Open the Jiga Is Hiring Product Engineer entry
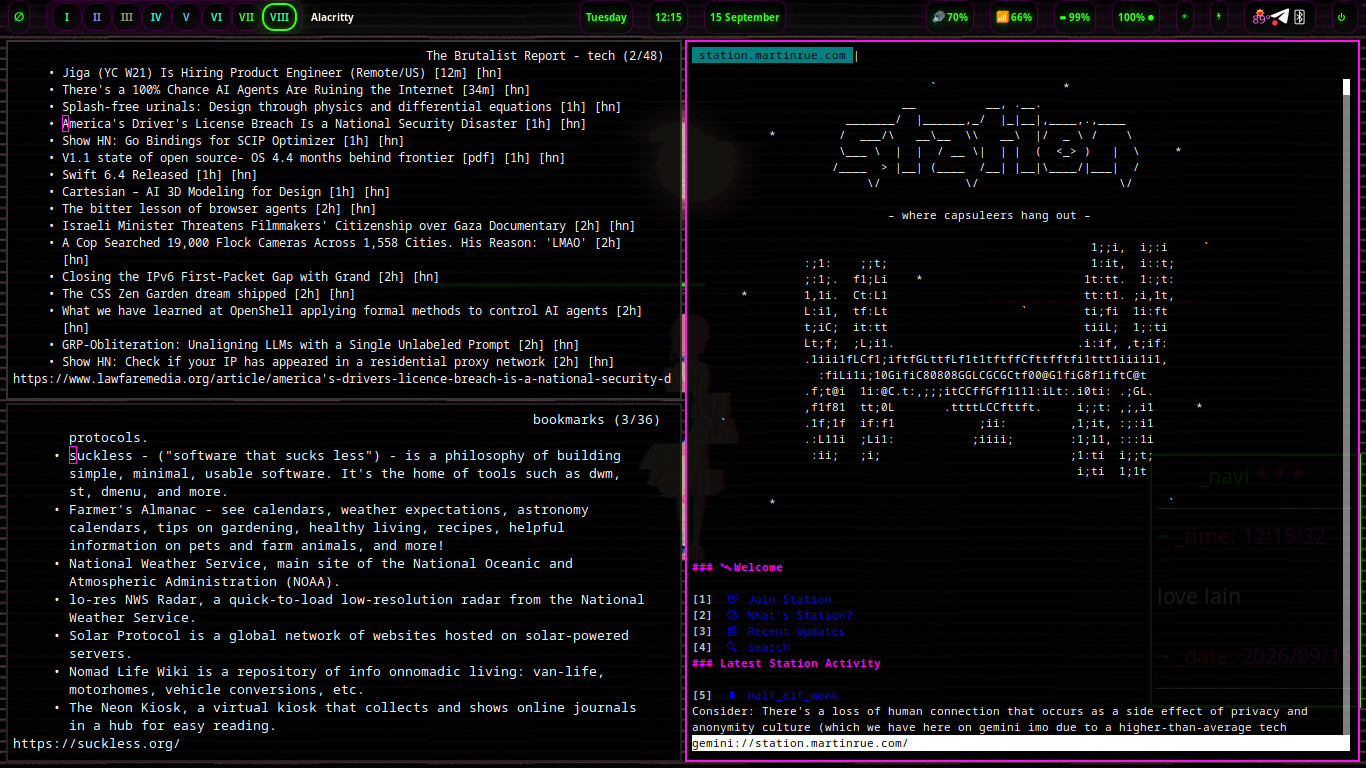 coord(282,73)
